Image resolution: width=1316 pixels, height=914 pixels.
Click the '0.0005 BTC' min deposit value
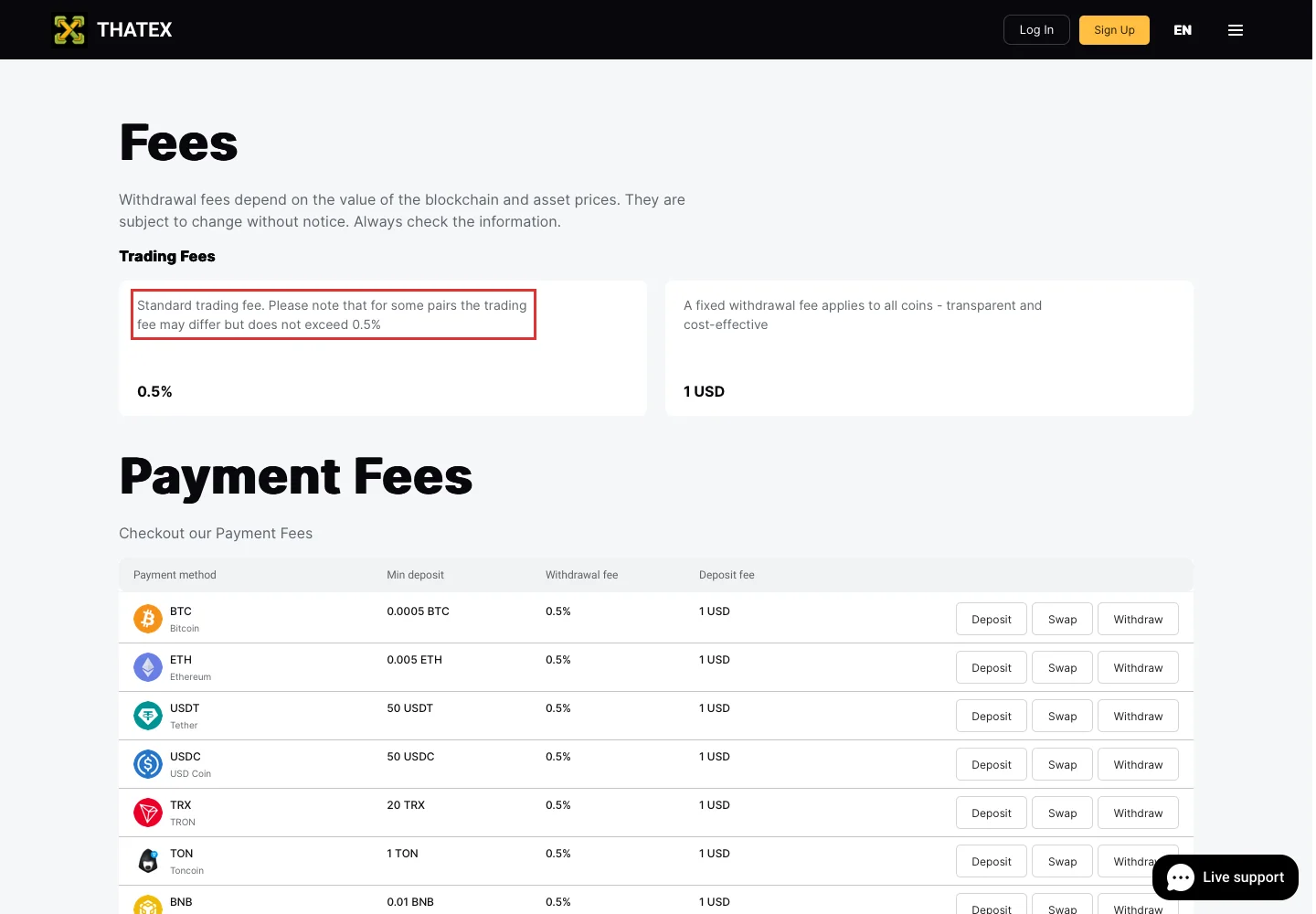tap(418, 611)
